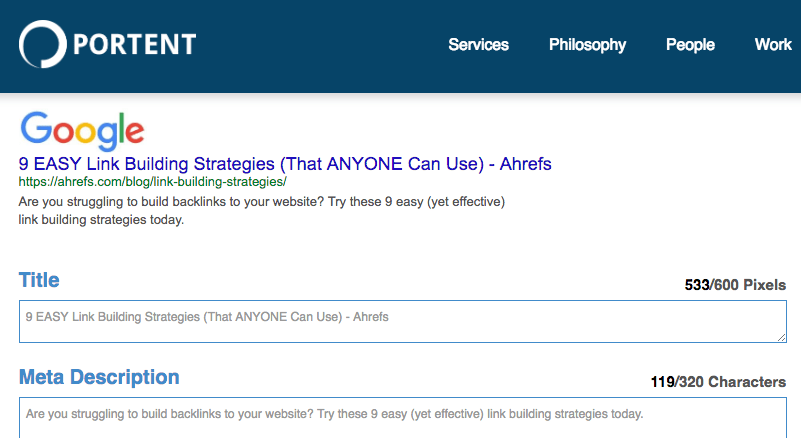Click the green ahrefs.com blog URL

click(153, 182)
